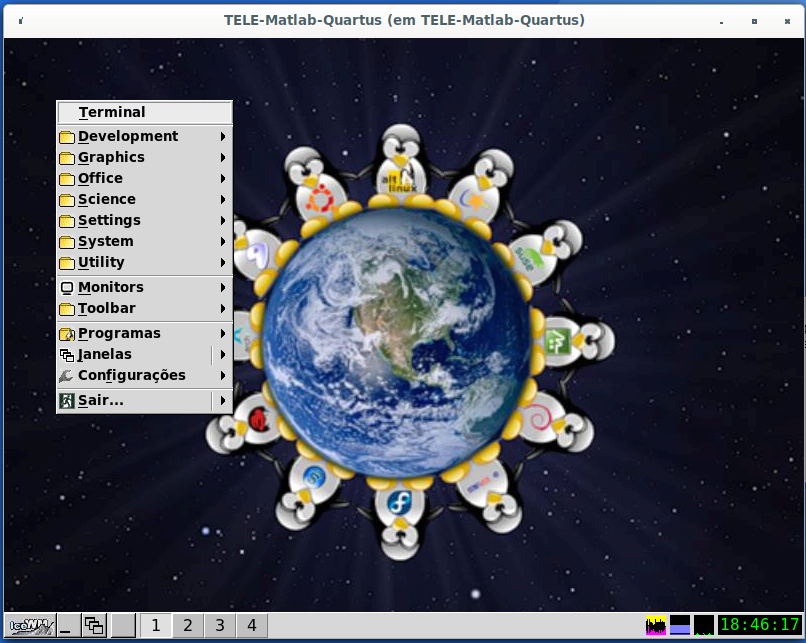Switch to workspace 1
The width and height of the screenshot is (806, 643).
pos(156,626)
